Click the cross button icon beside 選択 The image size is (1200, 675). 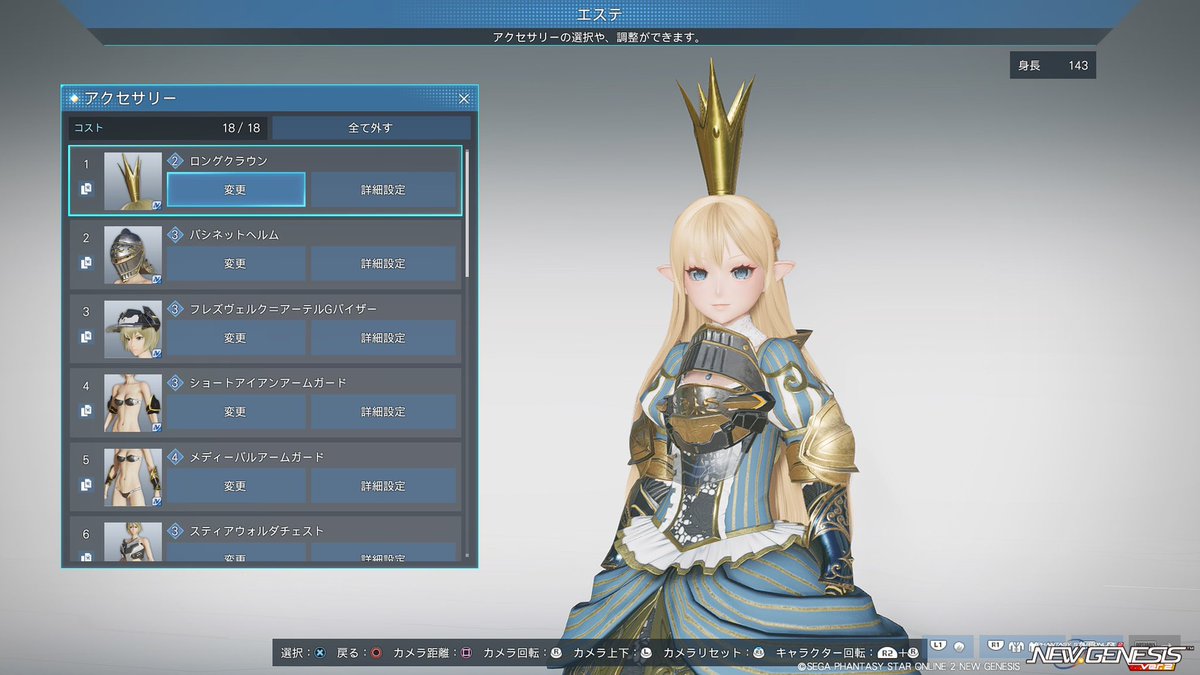pos(320,652)
